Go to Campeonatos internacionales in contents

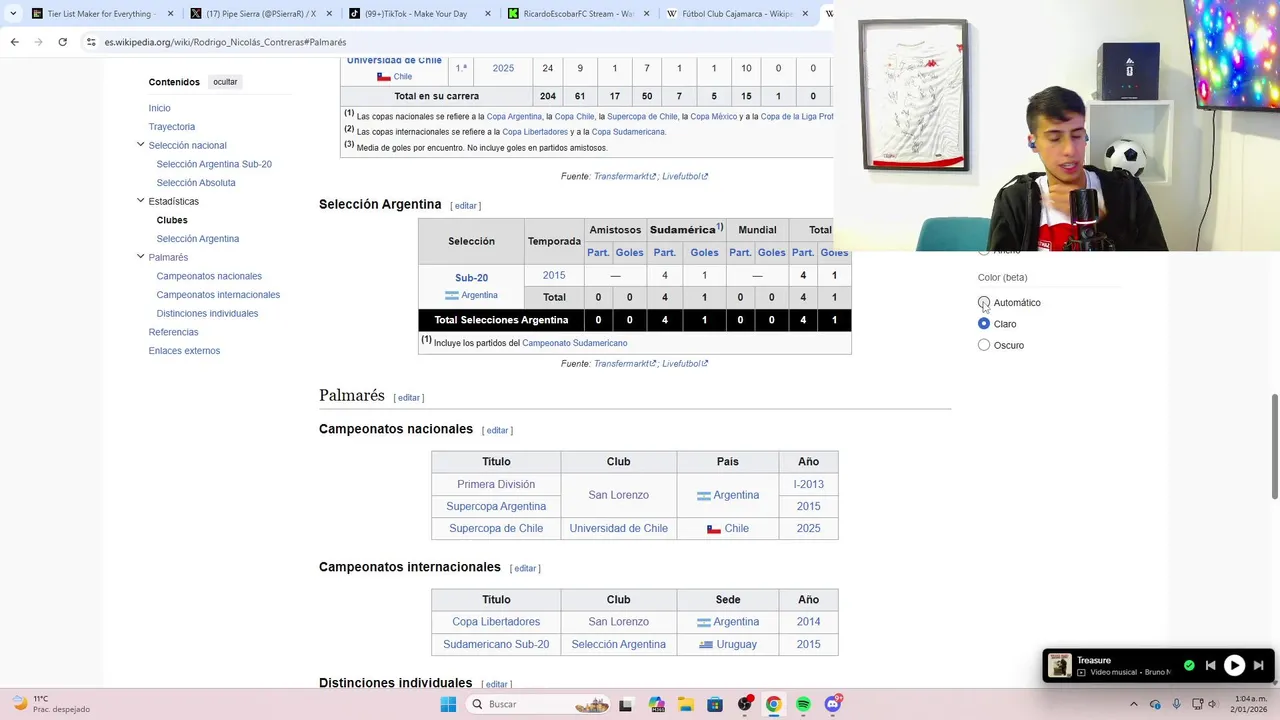(218, 295)
